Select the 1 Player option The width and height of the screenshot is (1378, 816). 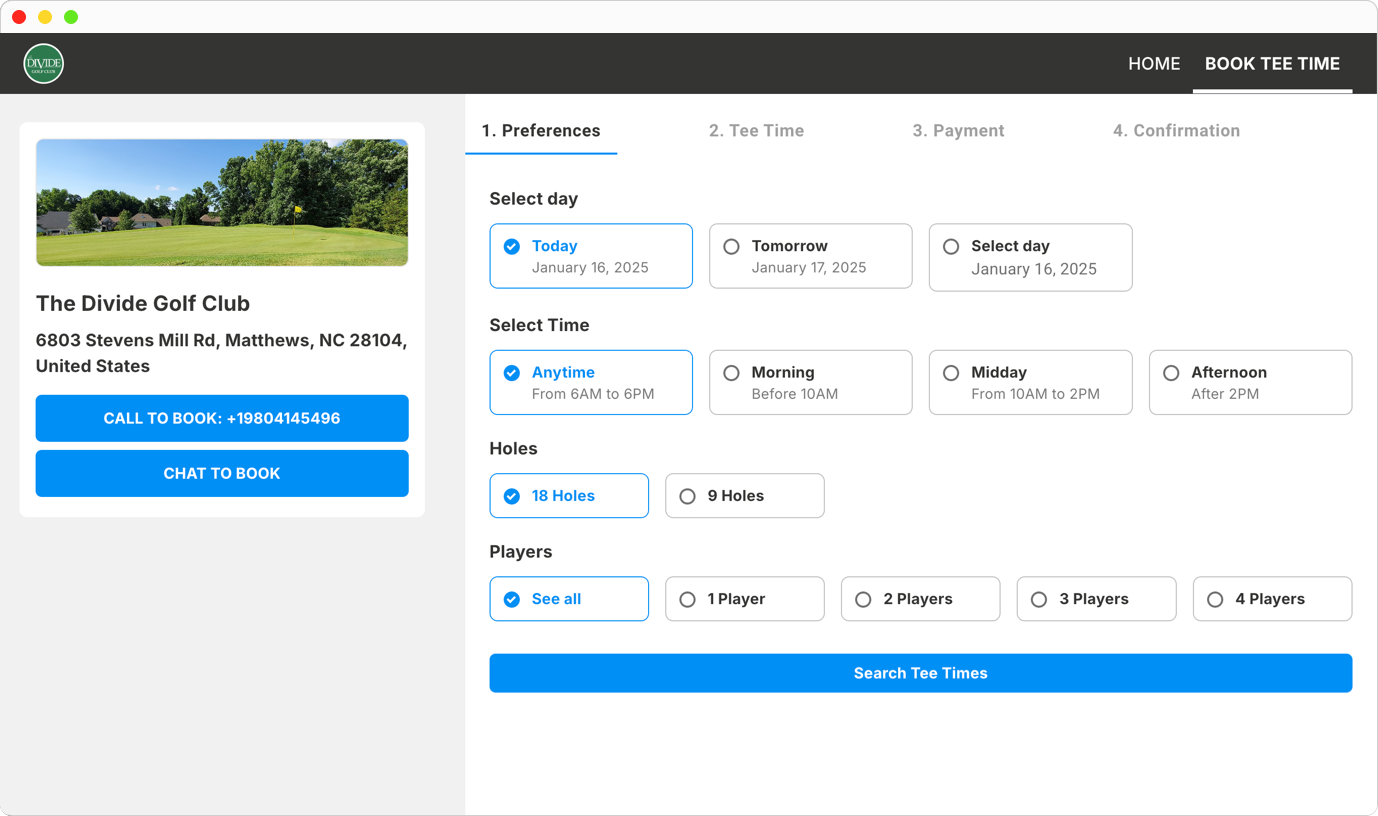coord(744,599)
